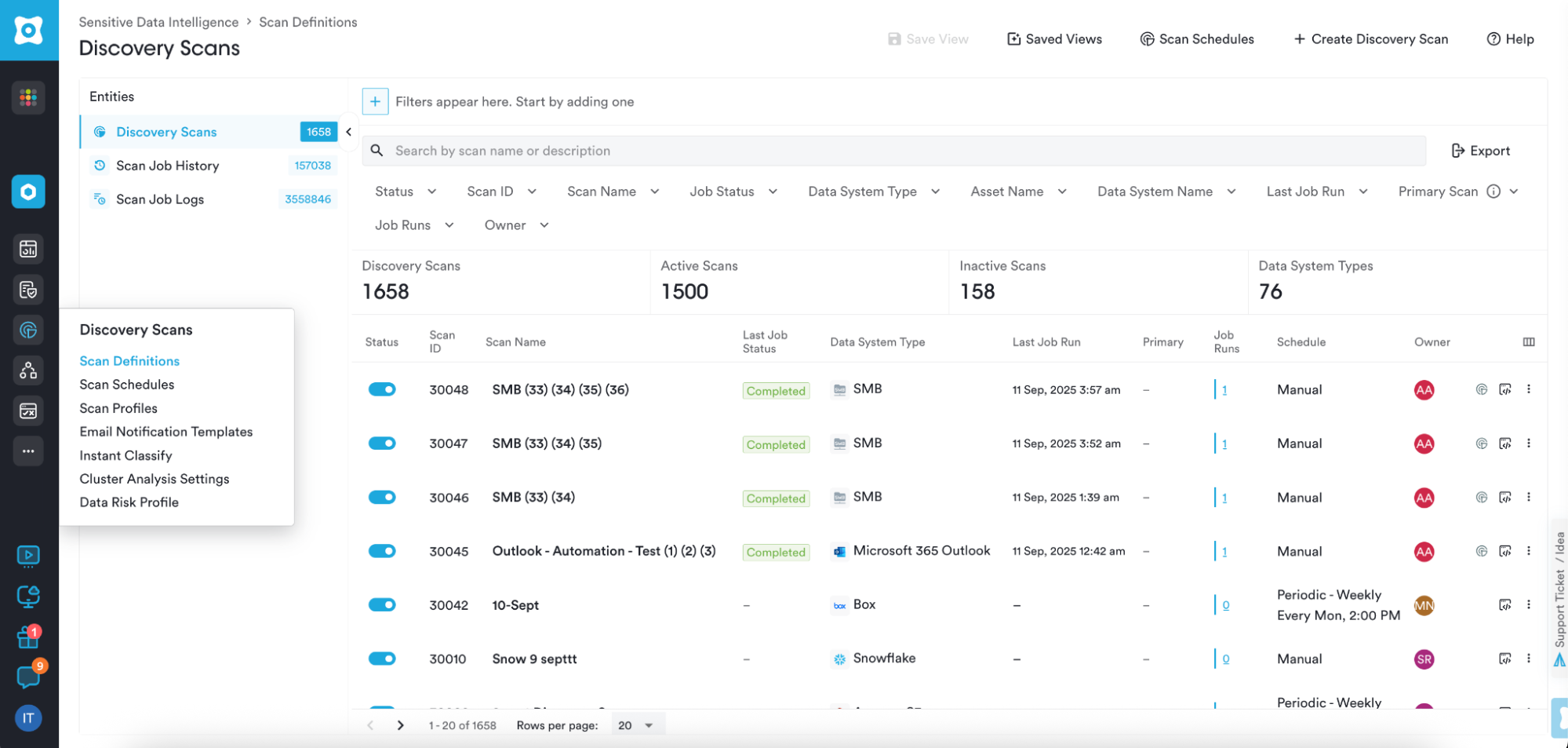Toggle status switch for scan 30048
This screenshot has height=748, width=1568.
pos(382,389)
